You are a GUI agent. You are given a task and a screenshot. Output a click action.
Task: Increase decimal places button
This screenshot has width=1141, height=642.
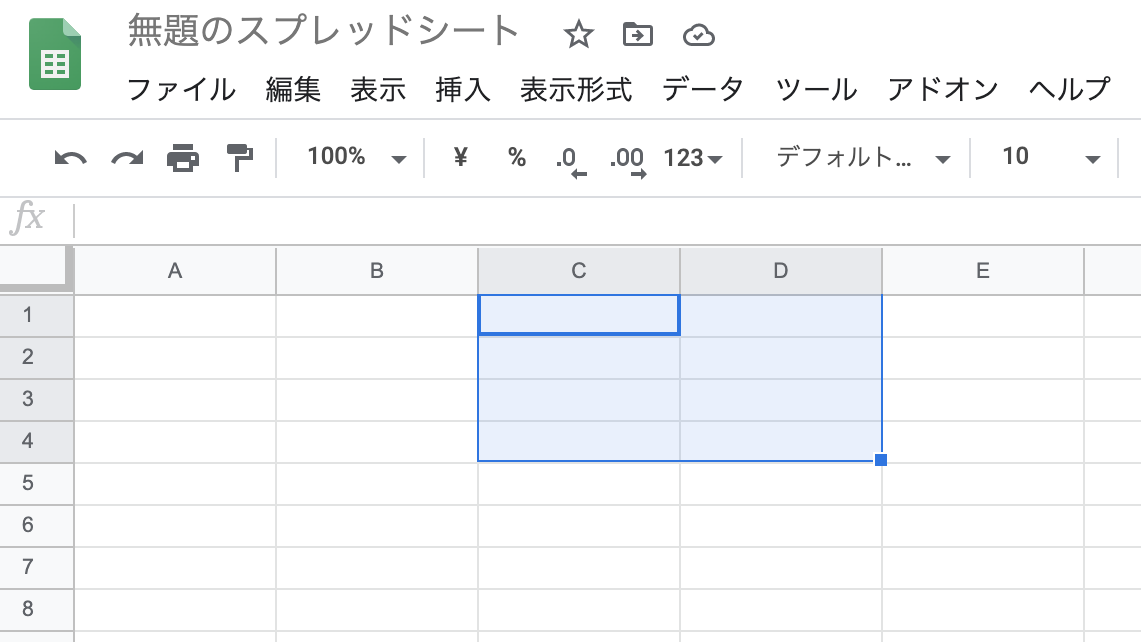pos(627,159)
